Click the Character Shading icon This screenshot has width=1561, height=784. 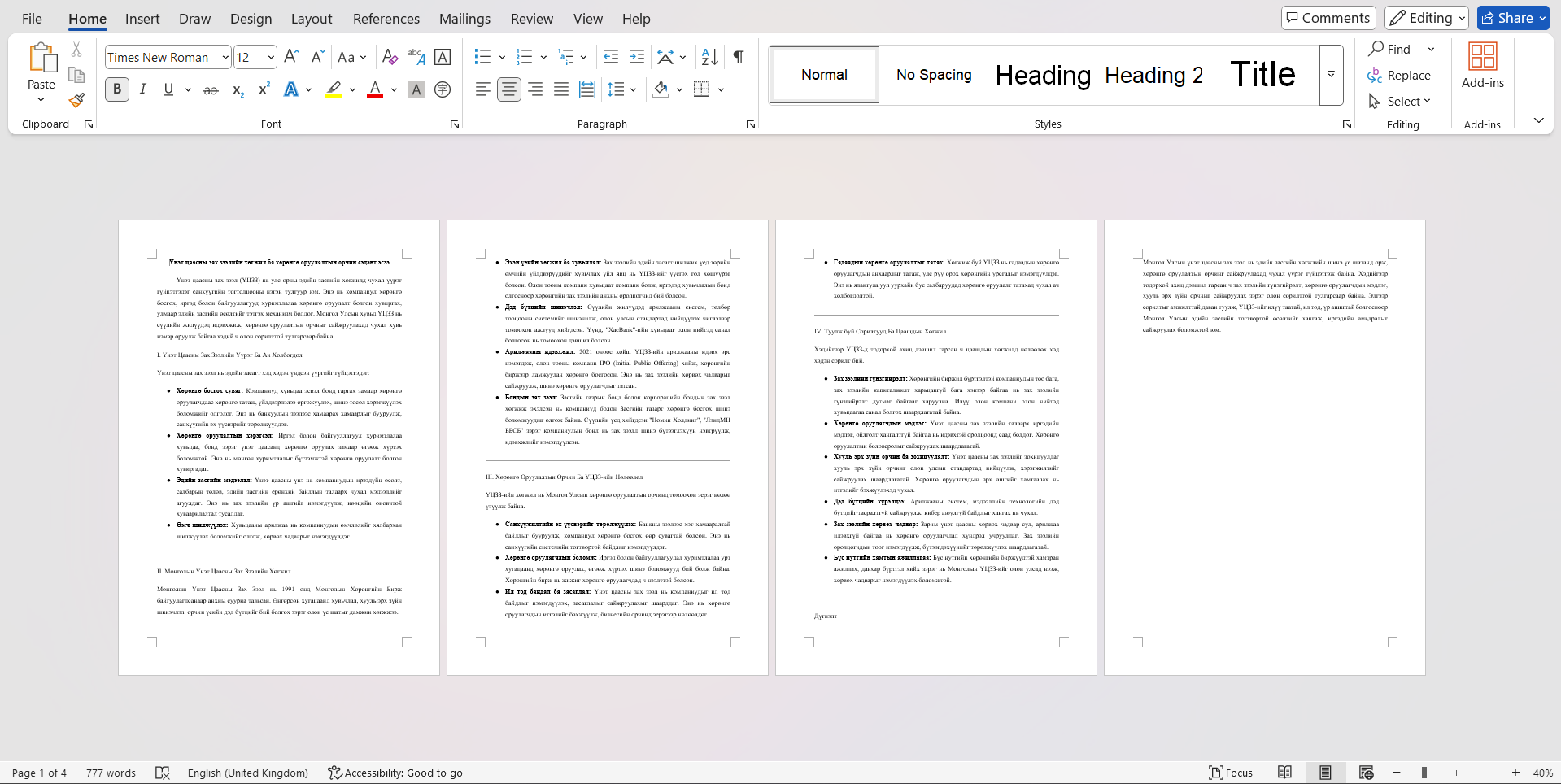(416, 89)
